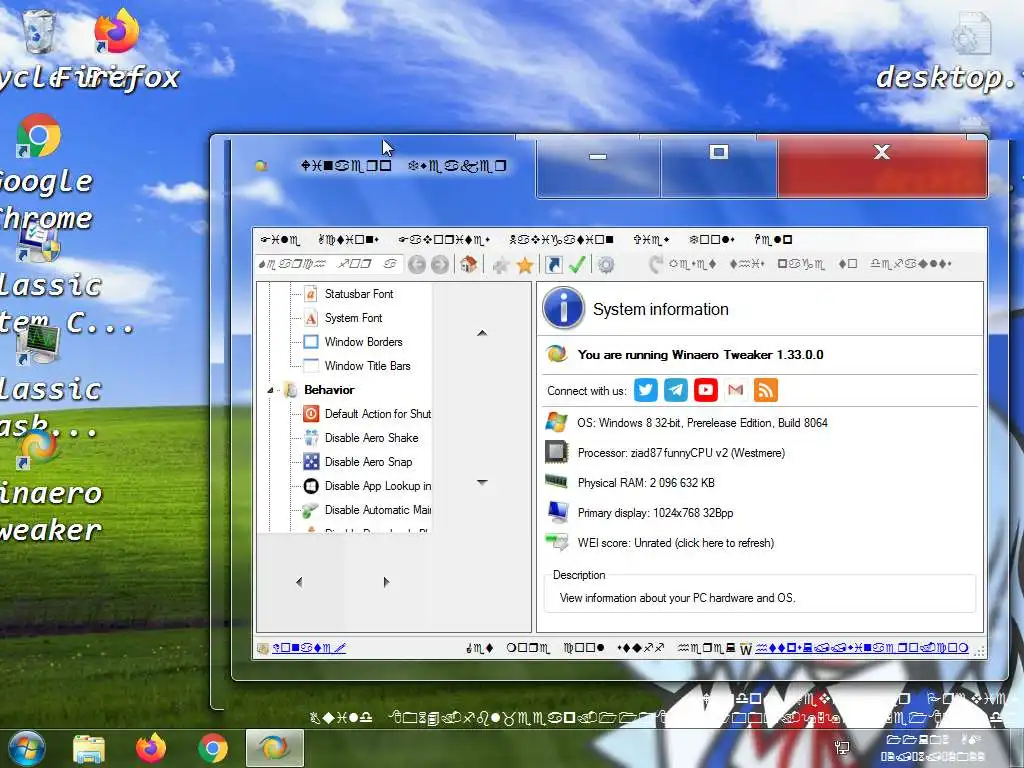
Task: Select Statusbar Font in the tree
Action: 359,294
